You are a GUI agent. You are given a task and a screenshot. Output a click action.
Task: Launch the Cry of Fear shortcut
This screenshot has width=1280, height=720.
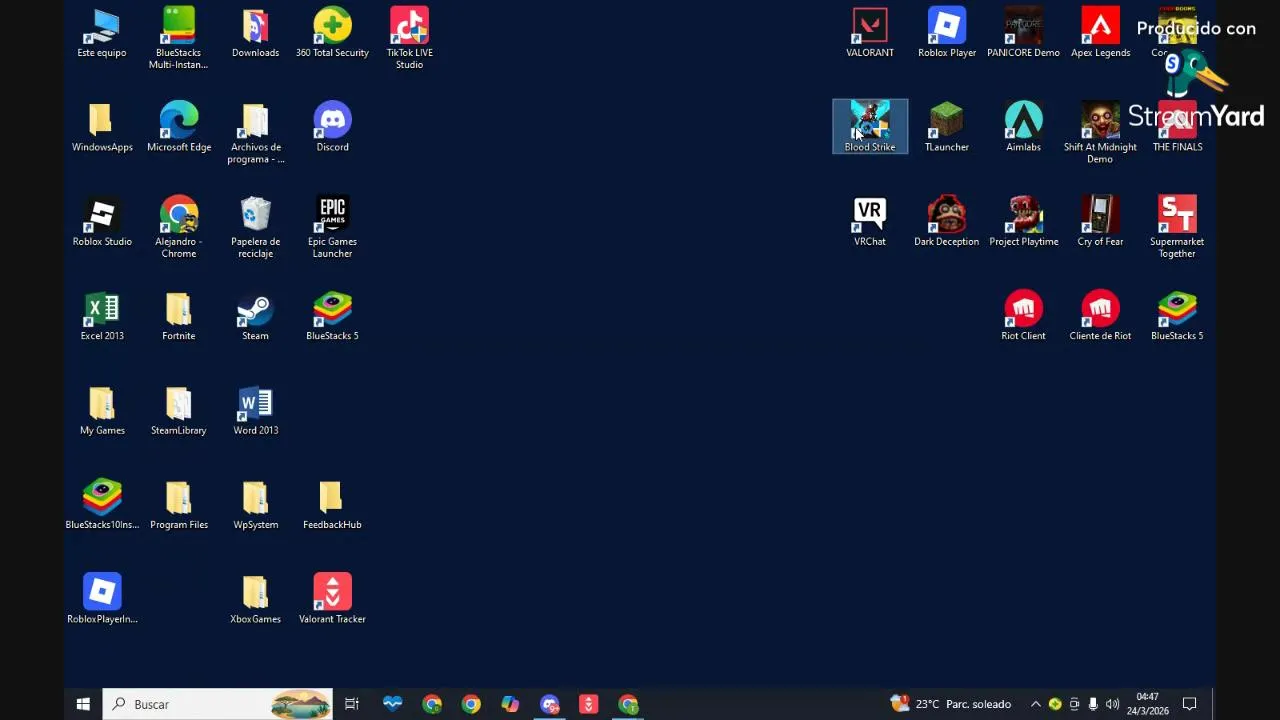[x=1100, y=222]
